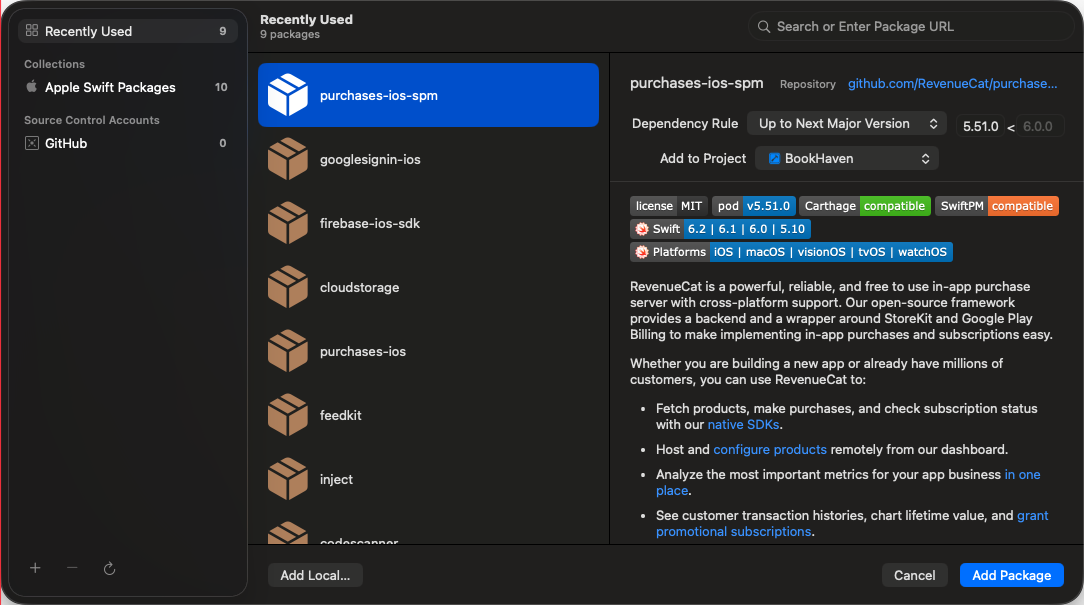
Task: Click the plus icon to add an account
Action: click(35, 568)
